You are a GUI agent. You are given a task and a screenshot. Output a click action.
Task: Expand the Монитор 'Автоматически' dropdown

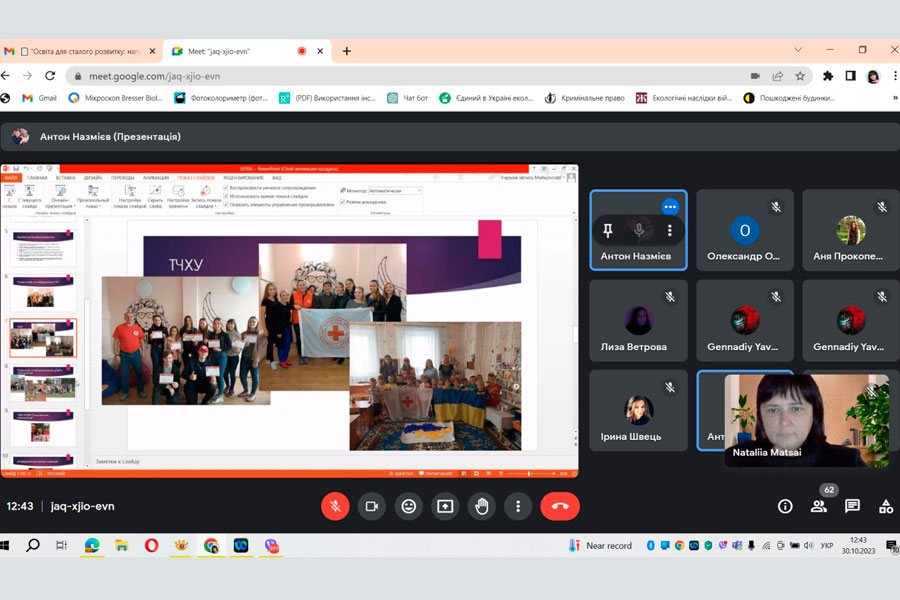pyautogui.click(x=419, y=191)
